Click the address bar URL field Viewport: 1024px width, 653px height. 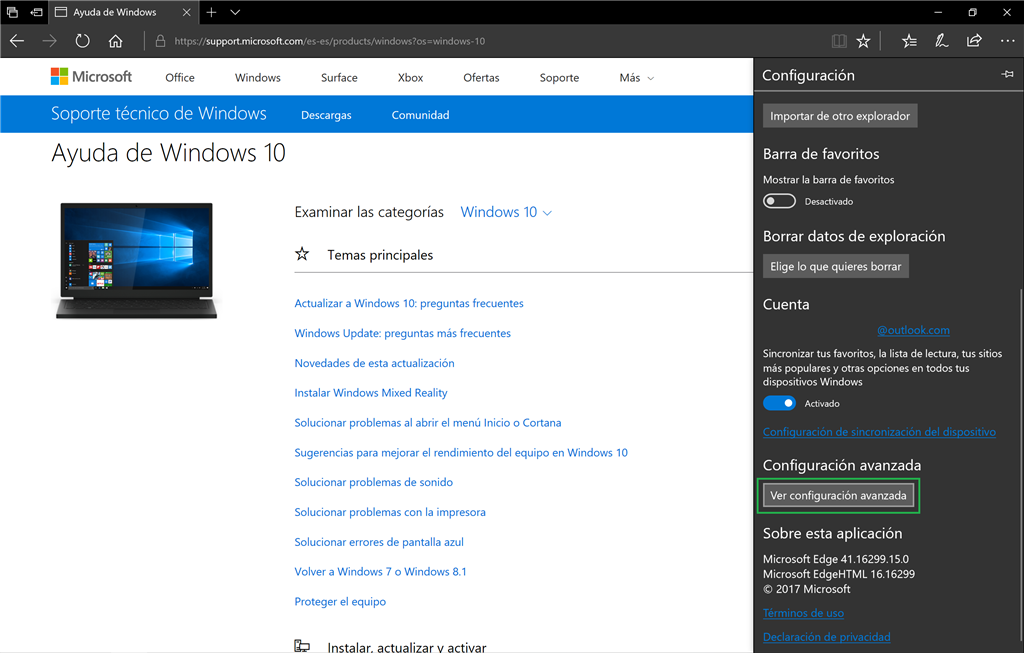pos(330,41)
